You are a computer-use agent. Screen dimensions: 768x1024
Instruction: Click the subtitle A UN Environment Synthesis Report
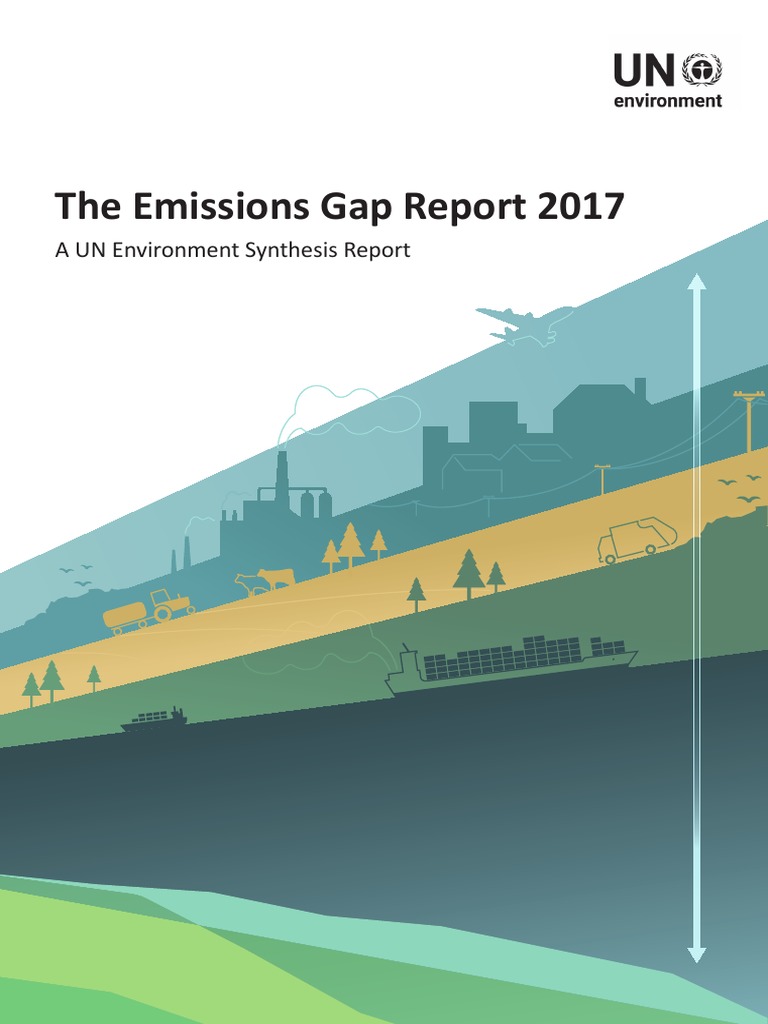(232, 250)
